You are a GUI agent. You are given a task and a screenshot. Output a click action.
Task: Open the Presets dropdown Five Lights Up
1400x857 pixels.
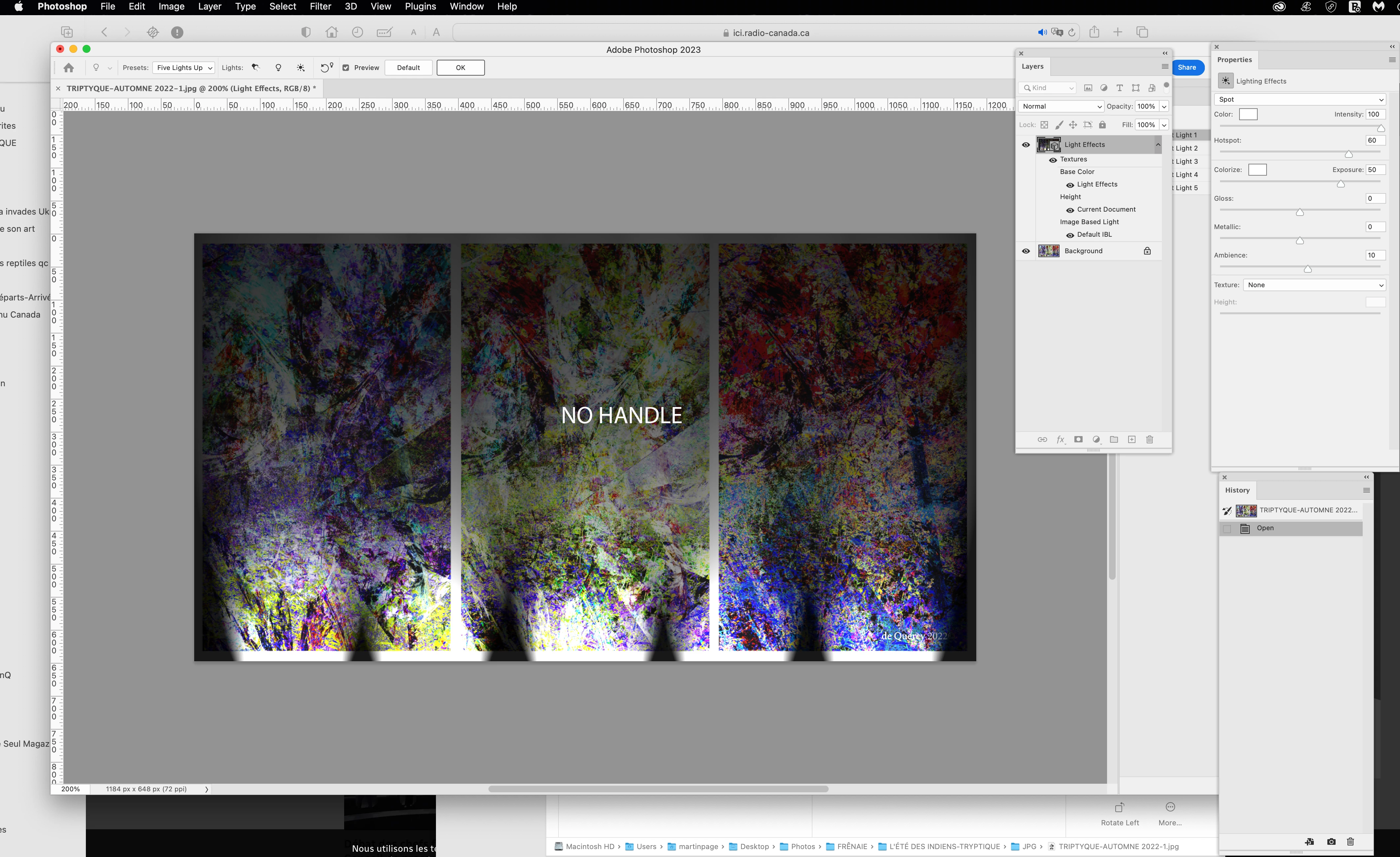[184, 68]
